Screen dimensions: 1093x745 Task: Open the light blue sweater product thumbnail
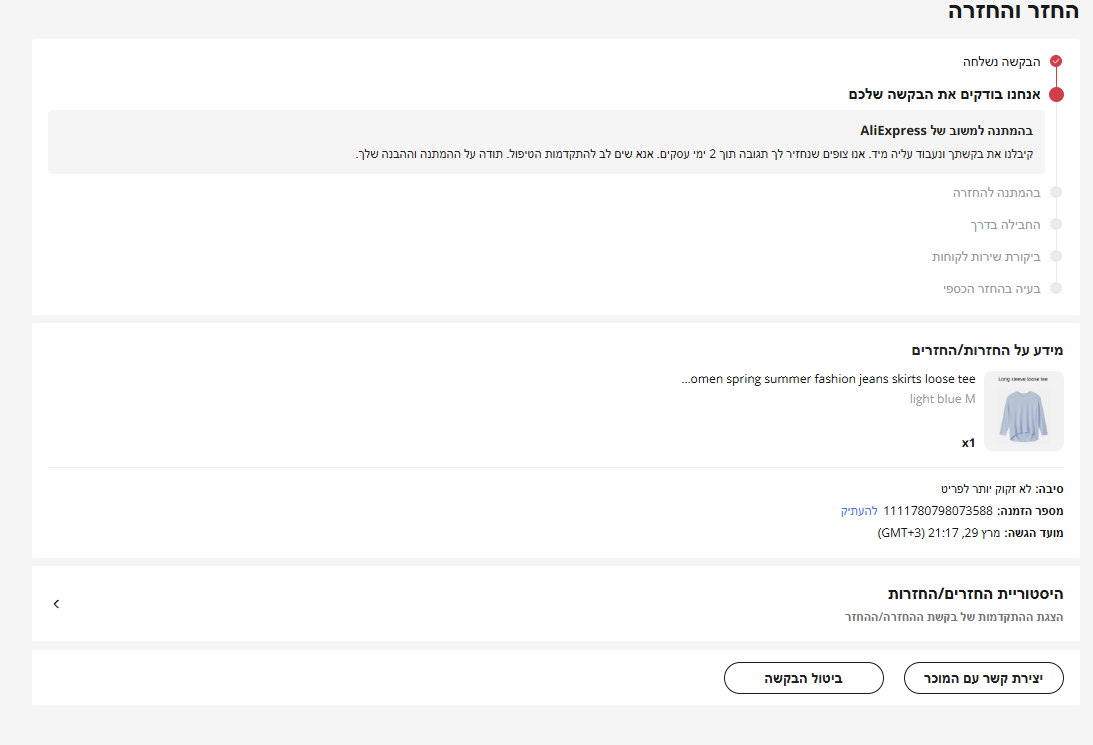(x=1024, y=411)
